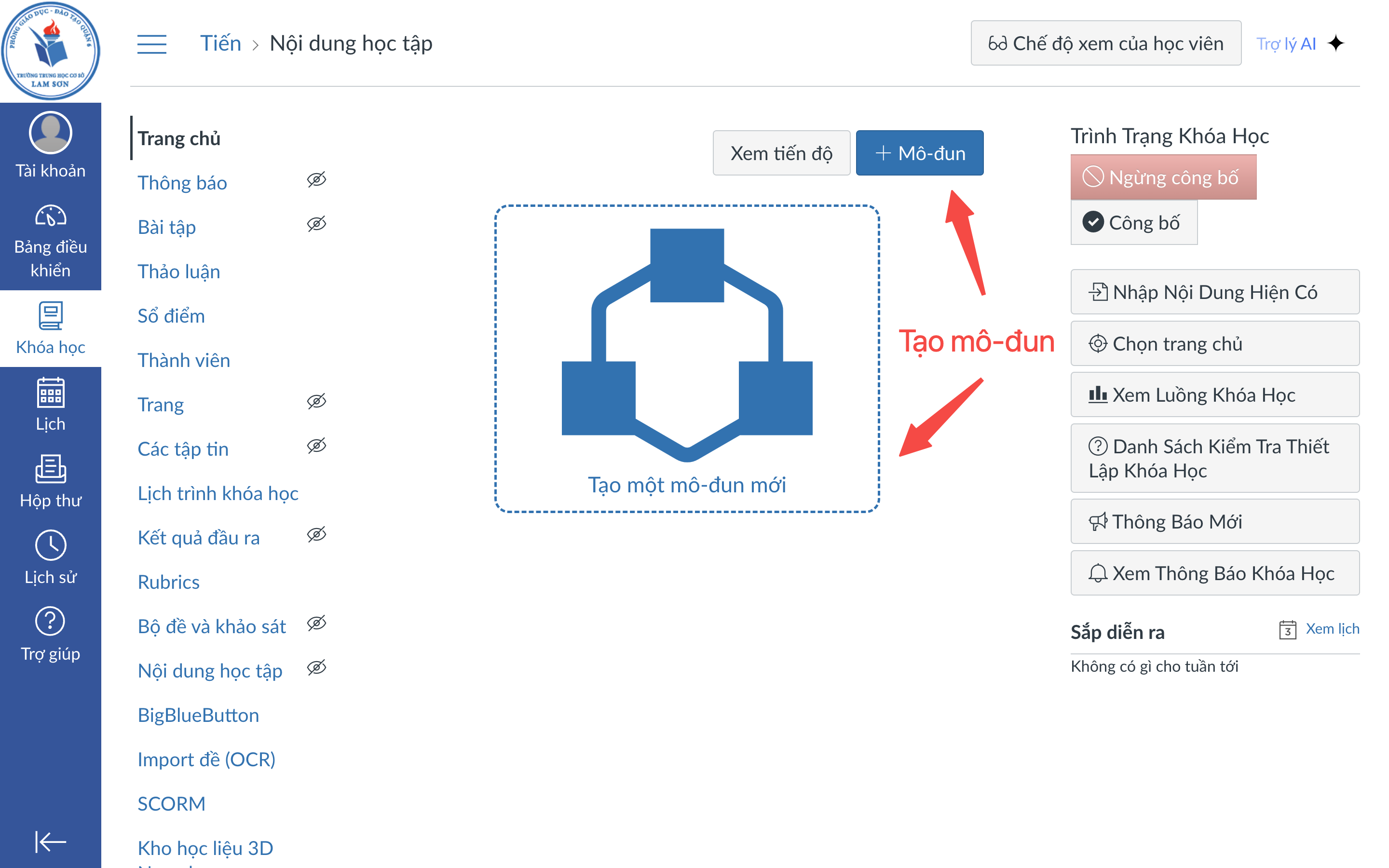The image size is (1389, 868).
Task: Open the Trợ giúp help icon
Action: [x=51, y=621]
